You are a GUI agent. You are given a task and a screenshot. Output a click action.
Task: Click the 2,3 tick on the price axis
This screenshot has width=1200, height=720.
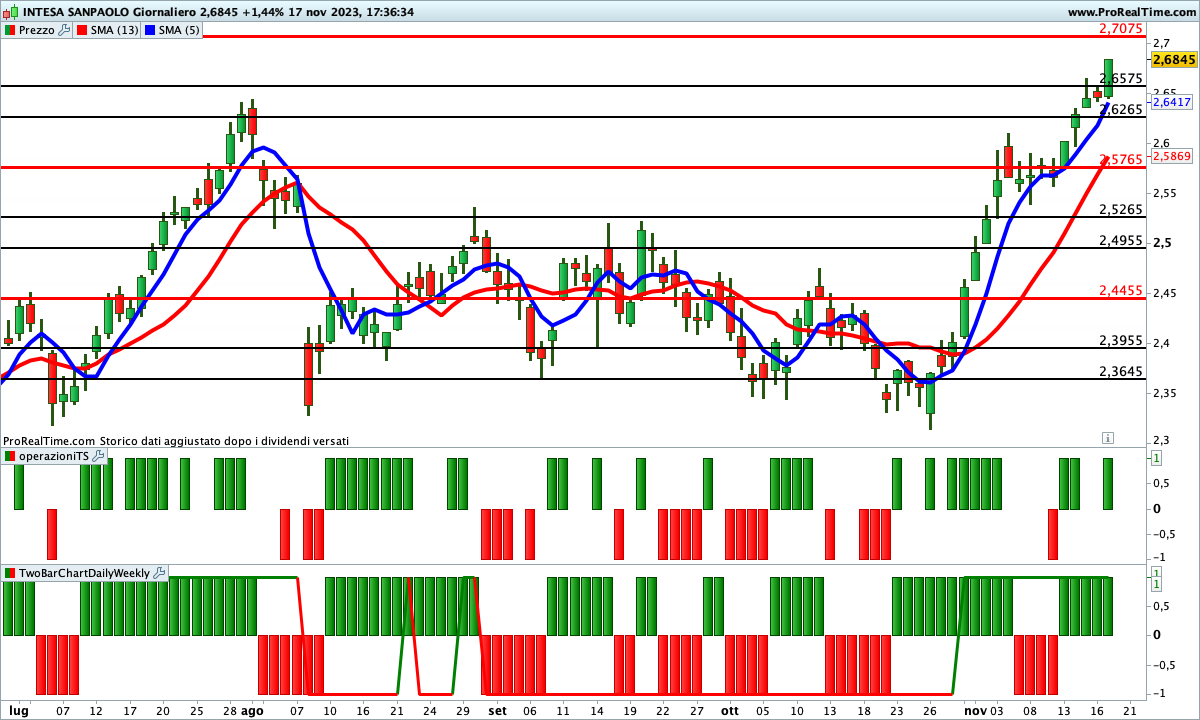1161,440
